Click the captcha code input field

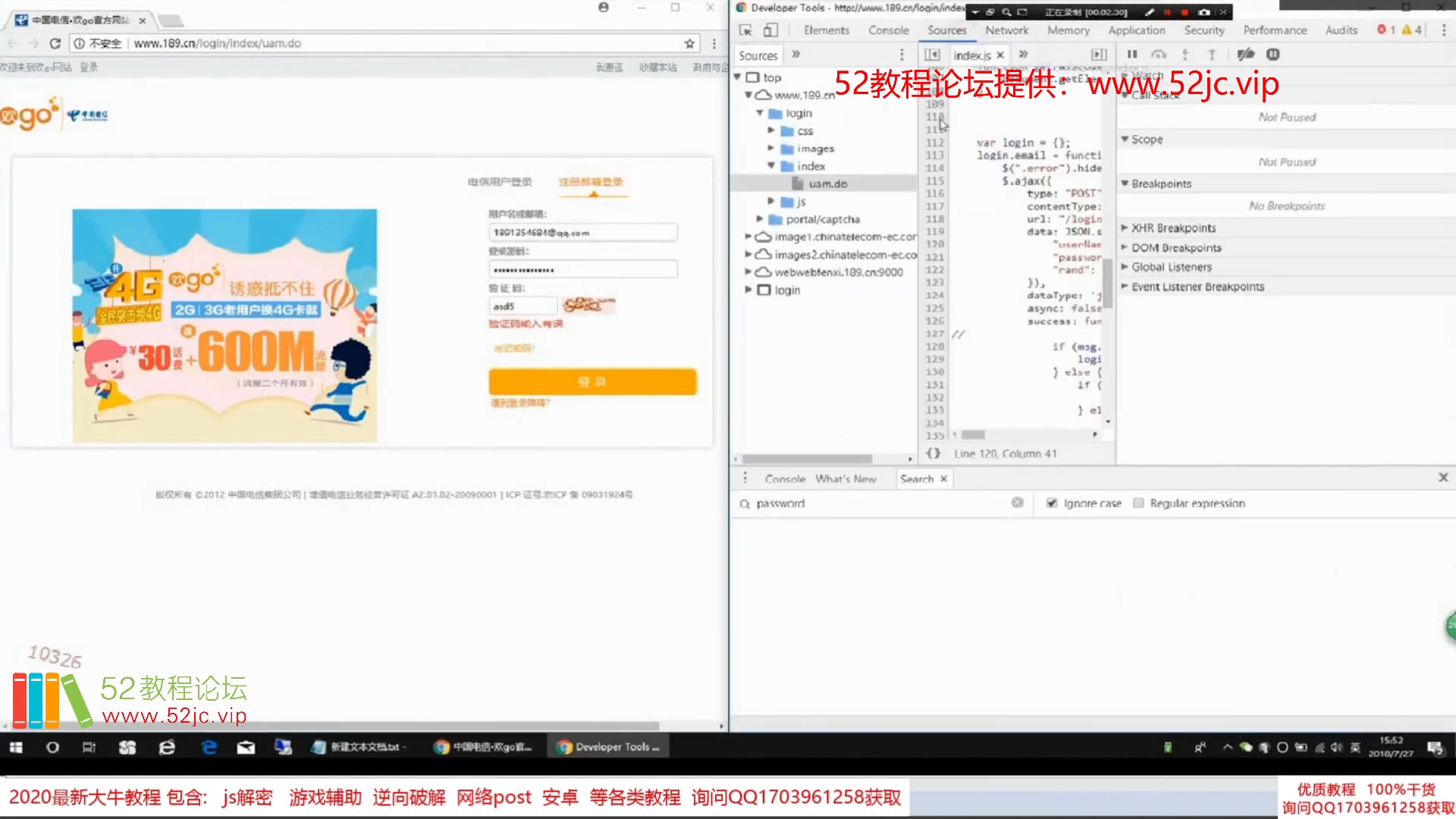[523, 306]
